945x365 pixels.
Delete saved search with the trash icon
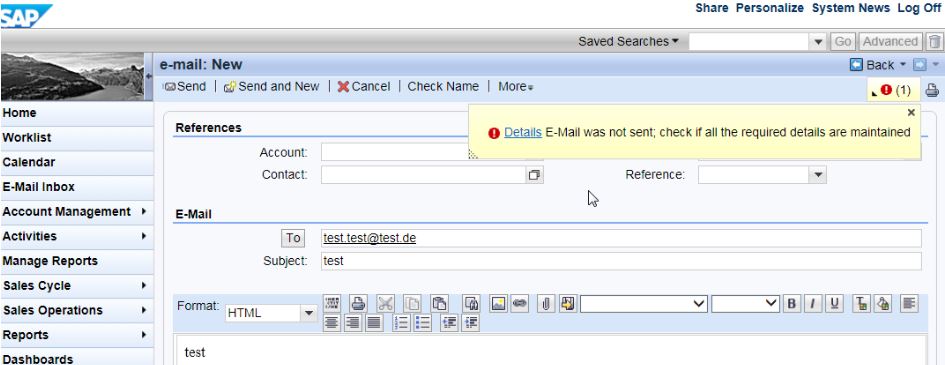point(934,42)
